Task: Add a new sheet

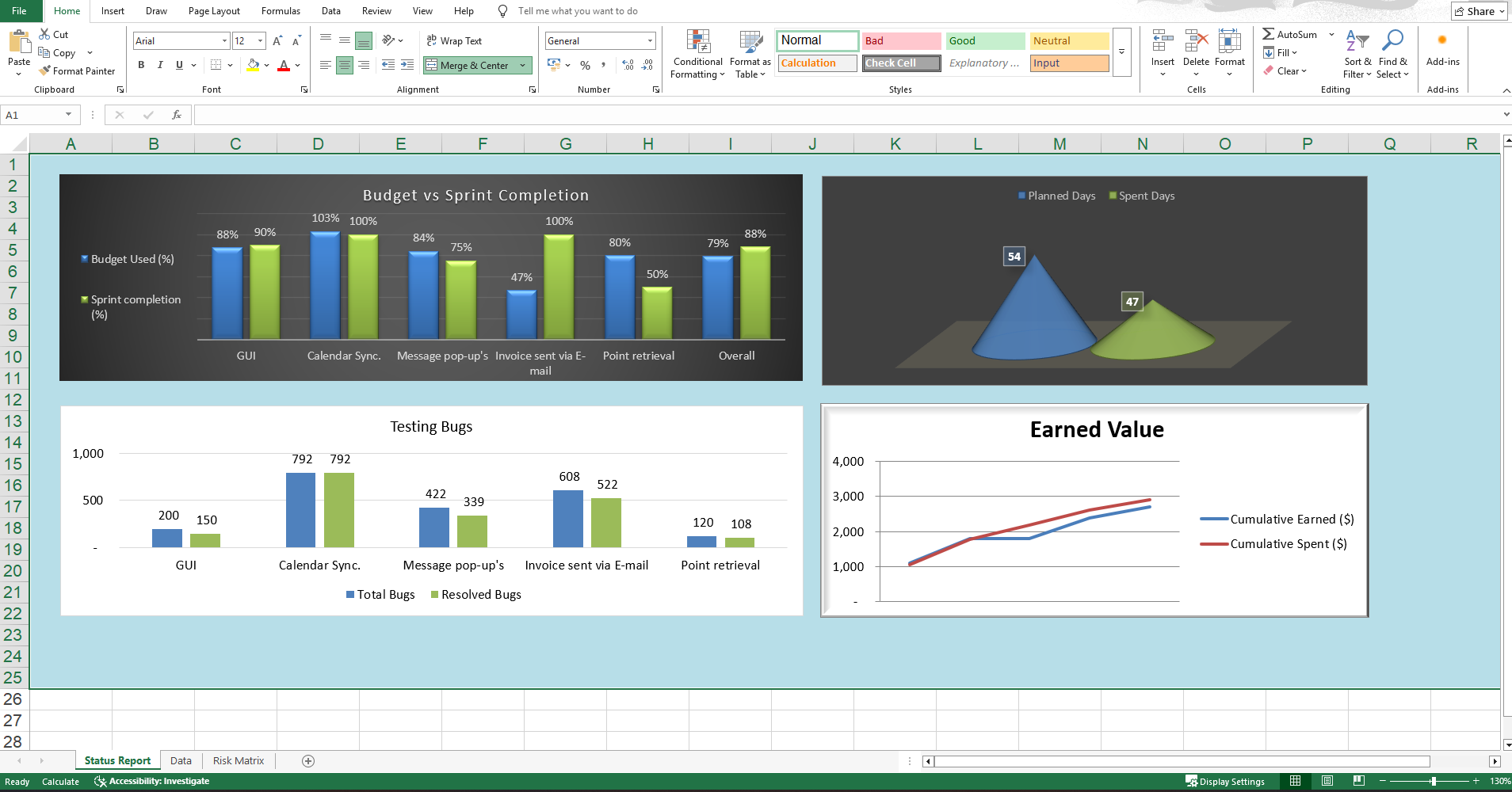Action: coord(308,760)
